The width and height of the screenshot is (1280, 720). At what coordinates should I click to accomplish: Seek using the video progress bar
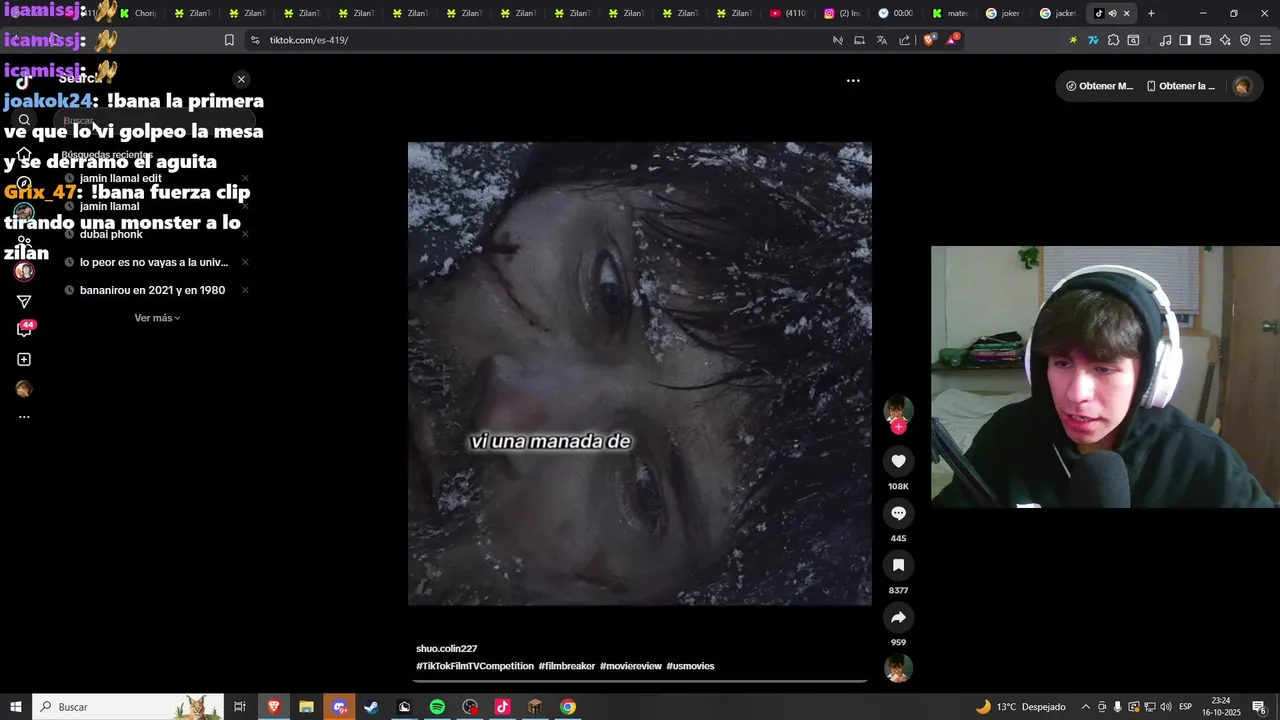click(641, 681)
